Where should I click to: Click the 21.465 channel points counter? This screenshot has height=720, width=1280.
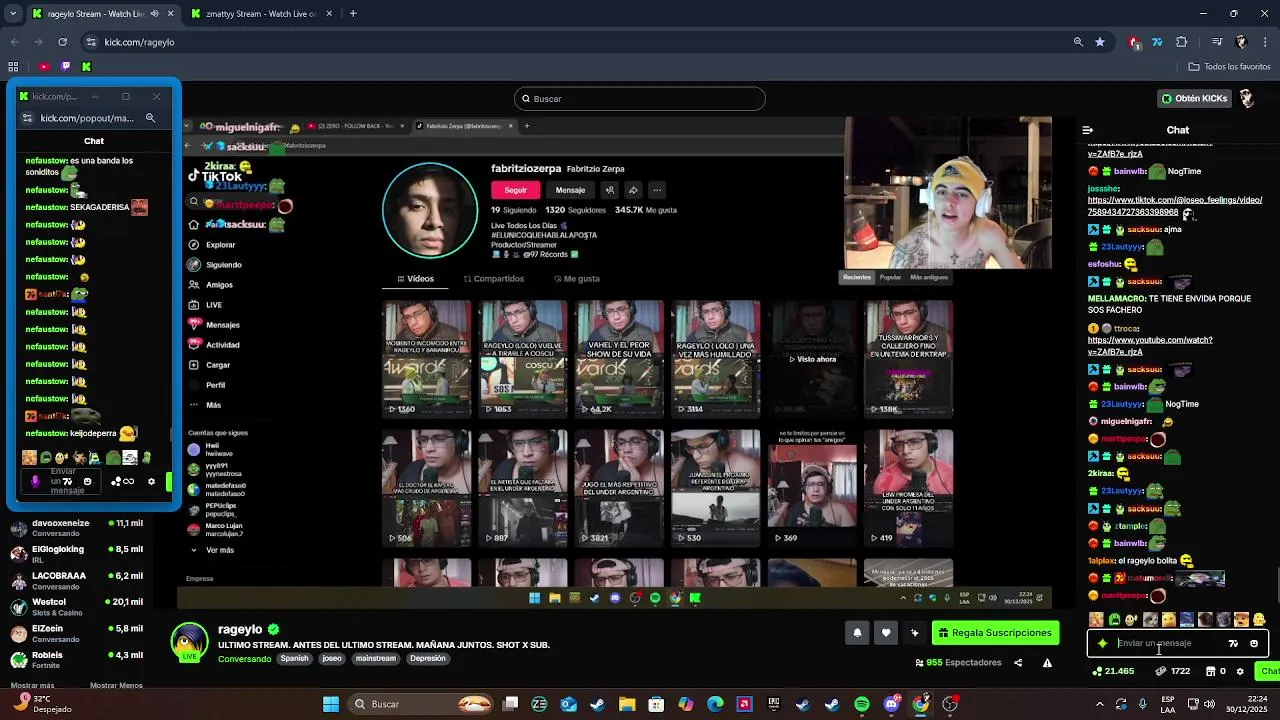1113,671
